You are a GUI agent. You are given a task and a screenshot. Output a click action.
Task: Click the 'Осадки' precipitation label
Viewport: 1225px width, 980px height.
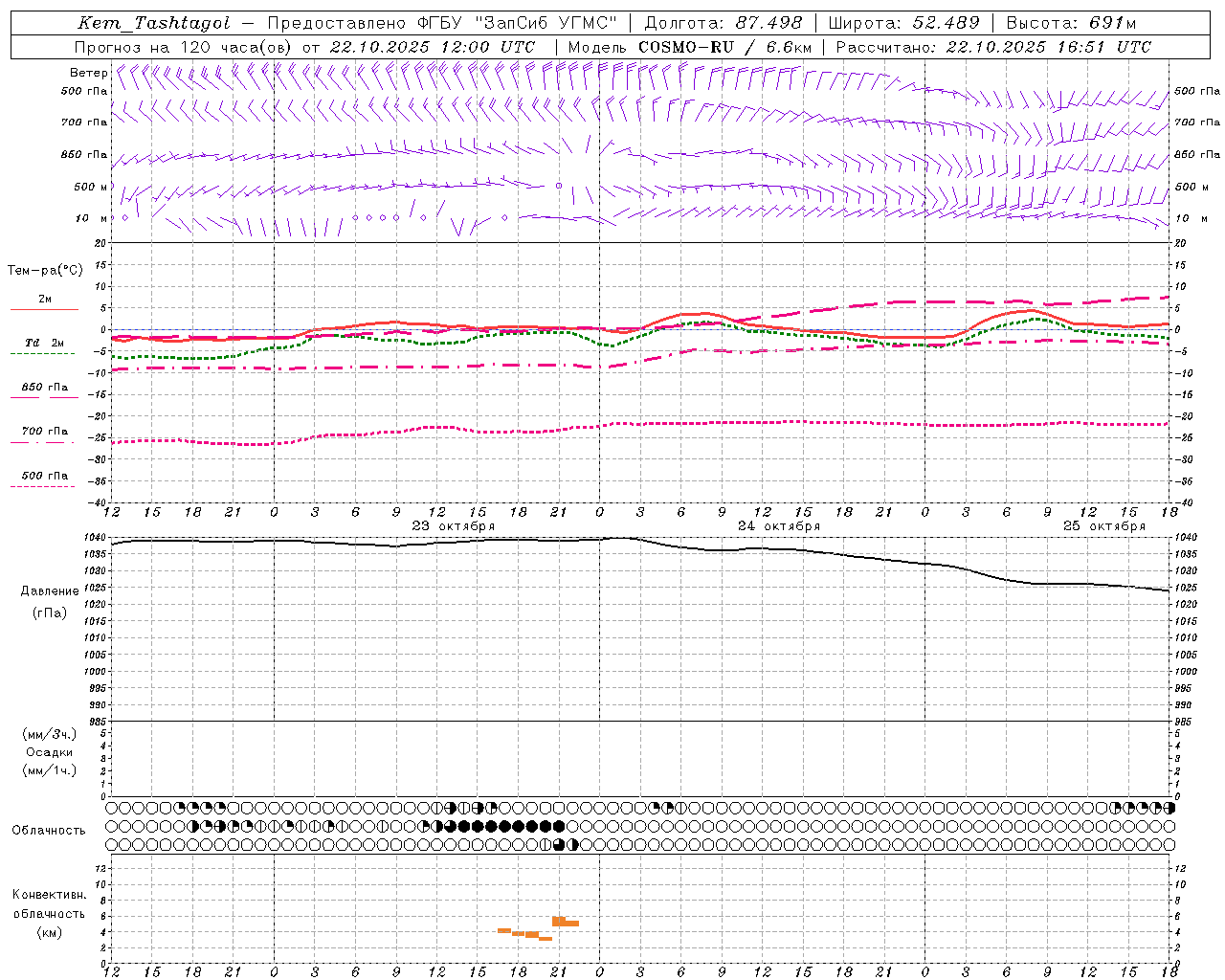50,752
